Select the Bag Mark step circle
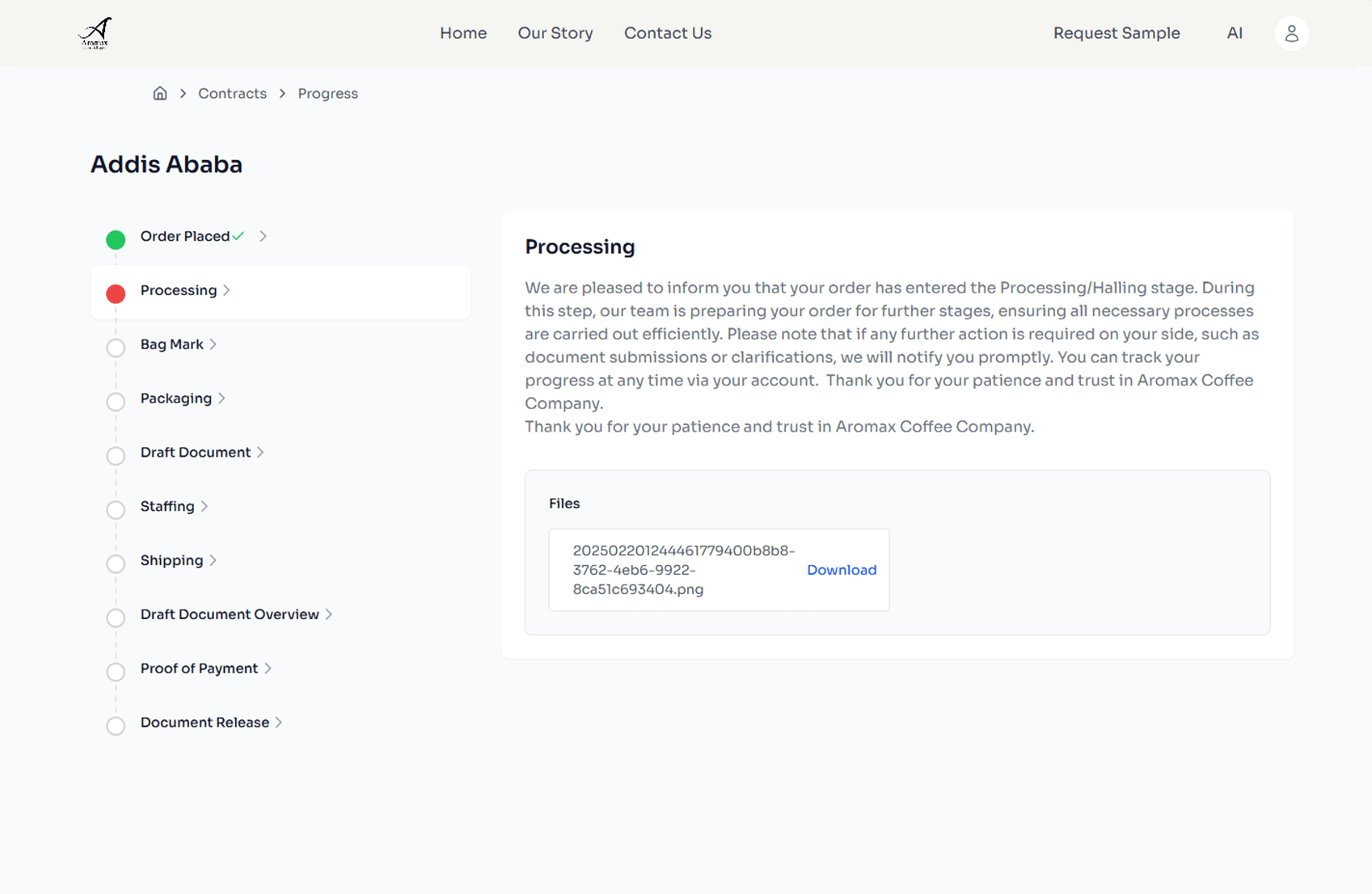Viewport: 1372px width, 894px height. [x=116, y=348]
